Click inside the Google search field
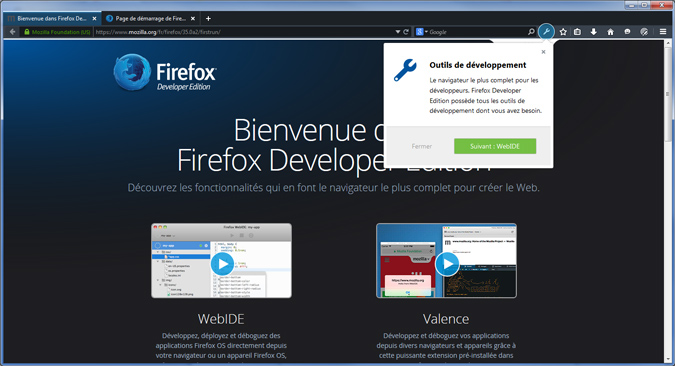The width and height of the screenshot is (675, 366). [477, 32]
